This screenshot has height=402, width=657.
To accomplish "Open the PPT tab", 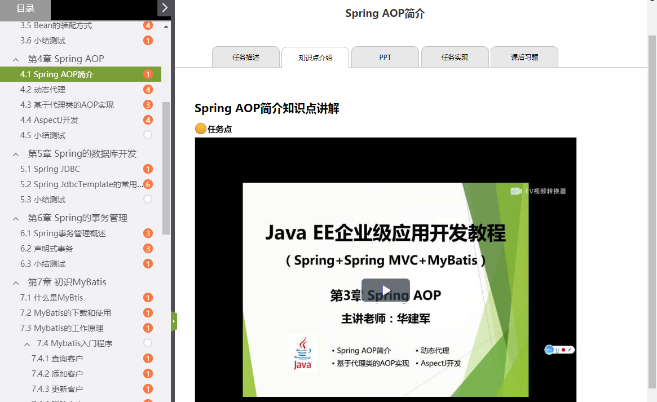I will 385,57.
